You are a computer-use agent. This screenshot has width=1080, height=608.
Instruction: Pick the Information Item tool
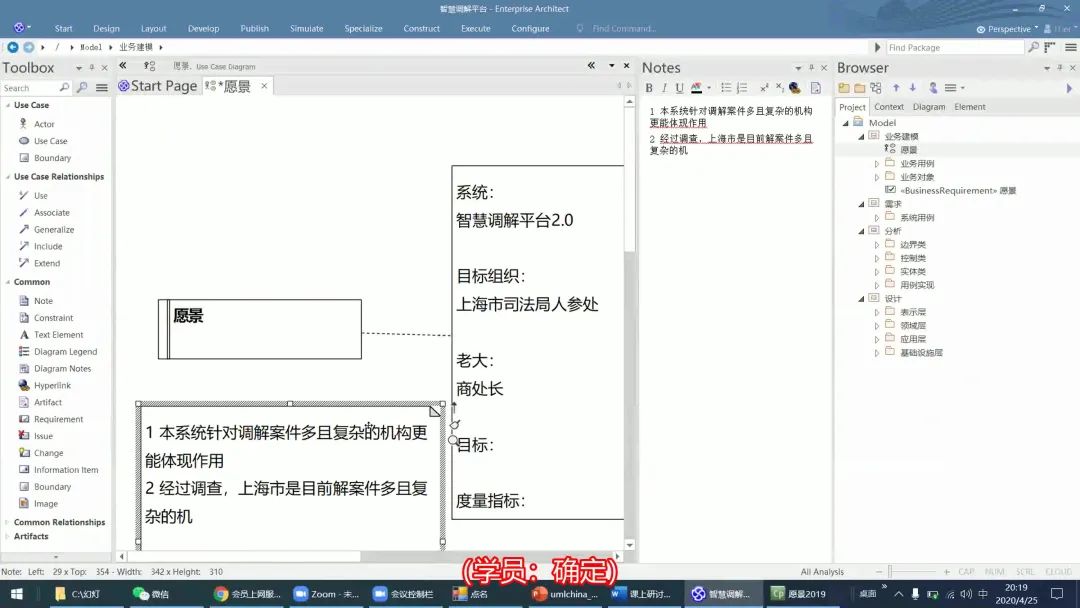click(x=65, y=470)
